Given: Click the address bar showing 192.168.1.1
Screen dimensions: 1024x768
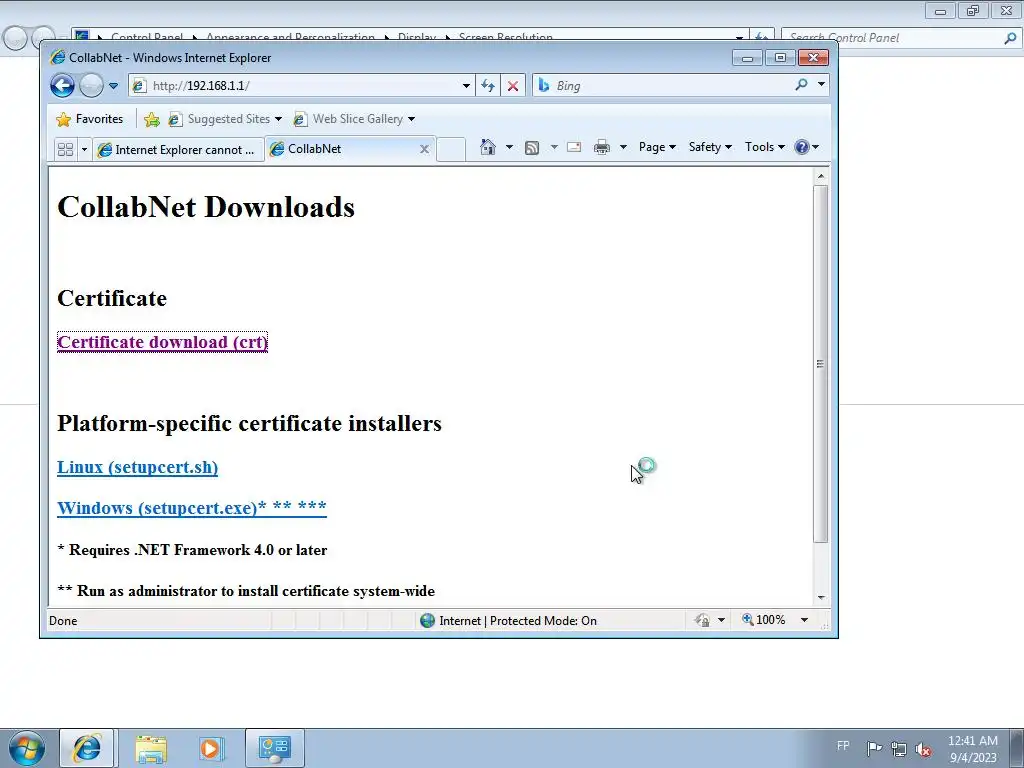Looking at the screenshot, I should click(x=294, y=86).
